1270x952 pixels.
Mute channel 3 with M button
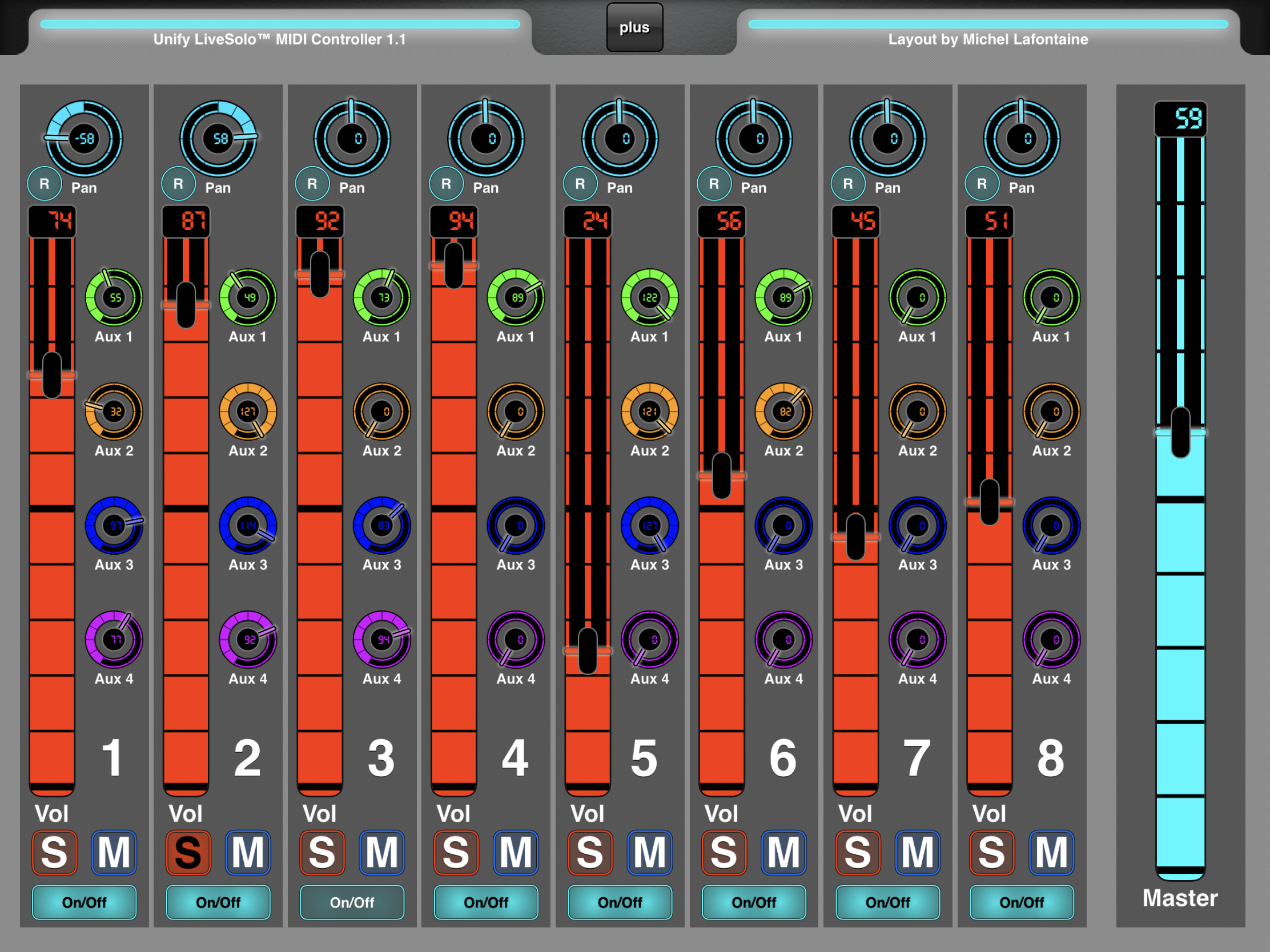click(382, 853)
